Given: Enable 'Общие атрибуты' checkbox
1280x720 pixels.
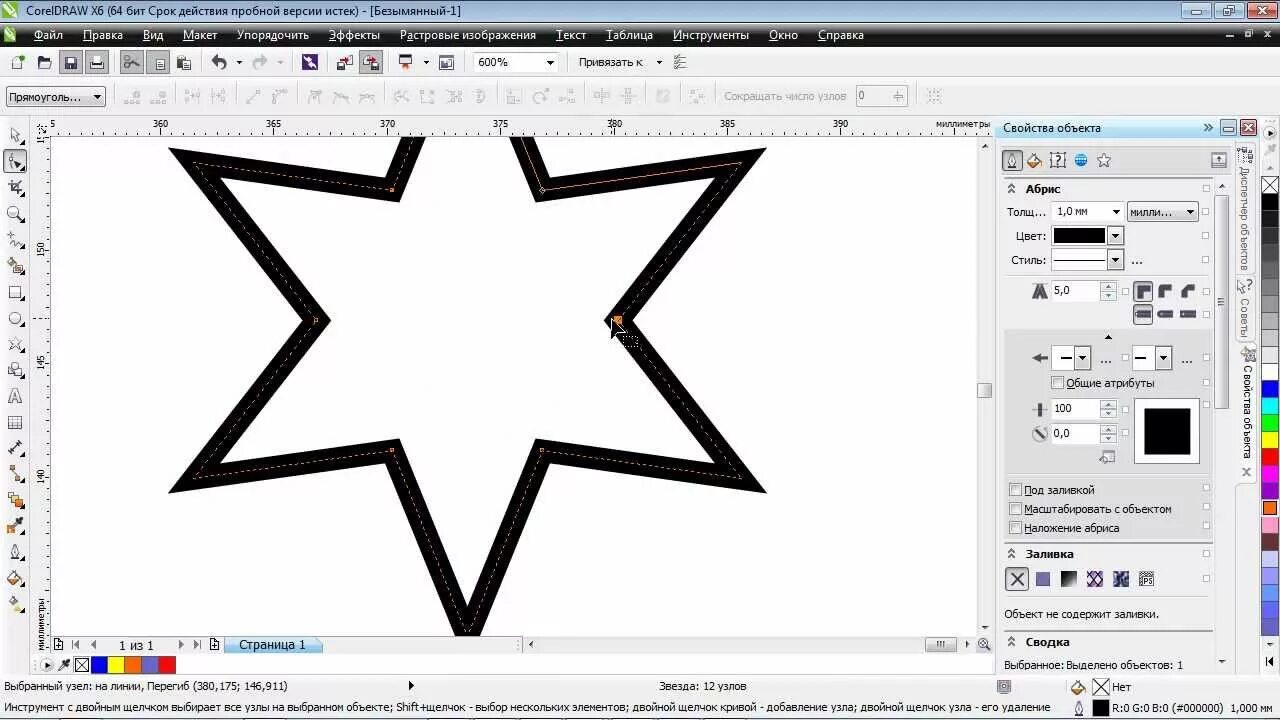Looking at the screenshot, I should 1058,383.
